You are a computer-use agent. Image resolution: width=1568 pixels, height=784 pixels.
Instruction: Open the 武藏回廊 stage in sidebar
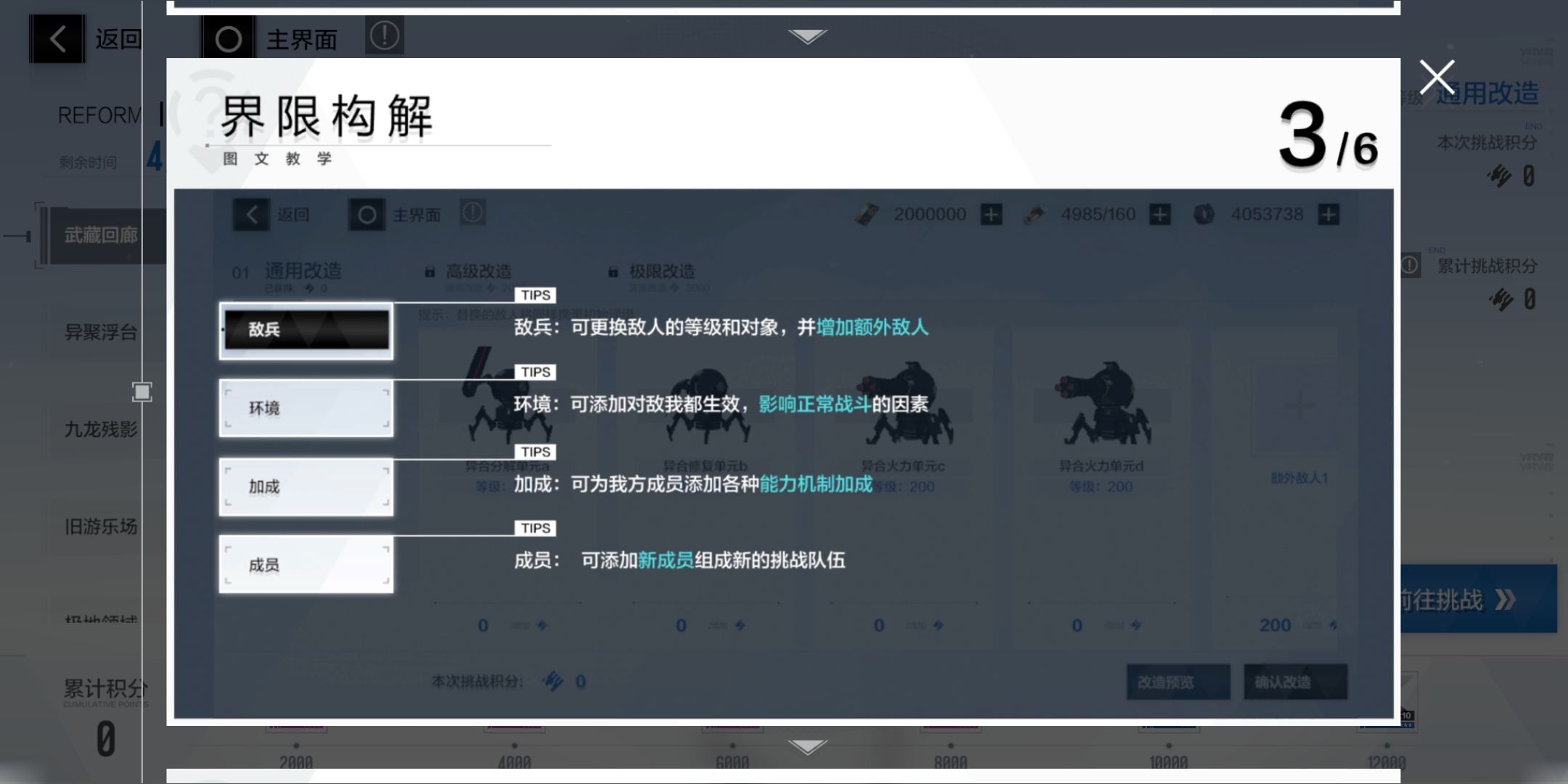pyautogui.click(x=102, y=235)
